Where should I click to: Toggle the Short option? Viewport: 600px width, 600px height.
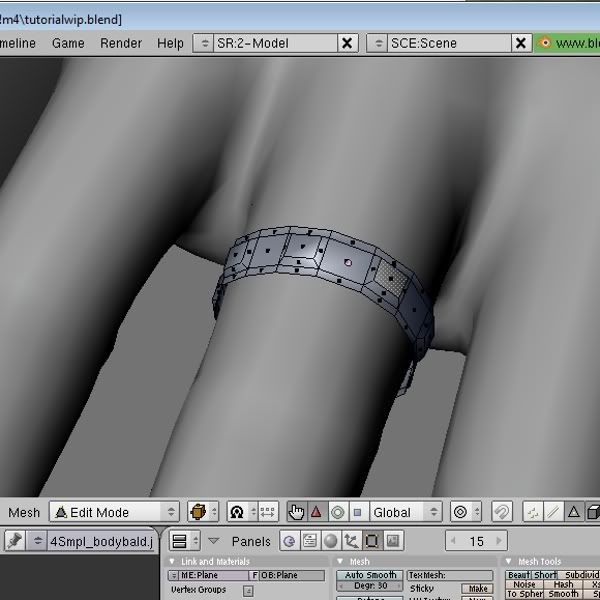[545, 575]
